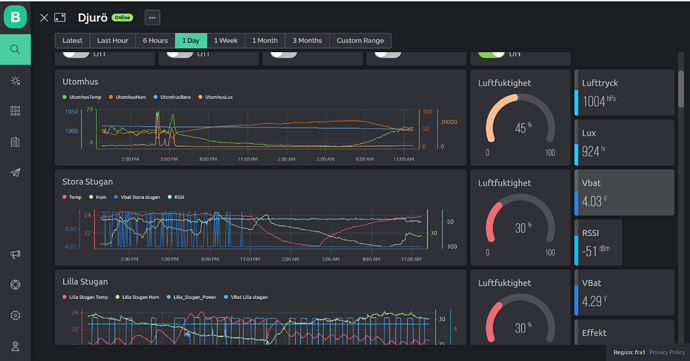Toggle Temp series in Stora Stugan legend
This screenshot has width=690, height=361.
coord(72,197)
